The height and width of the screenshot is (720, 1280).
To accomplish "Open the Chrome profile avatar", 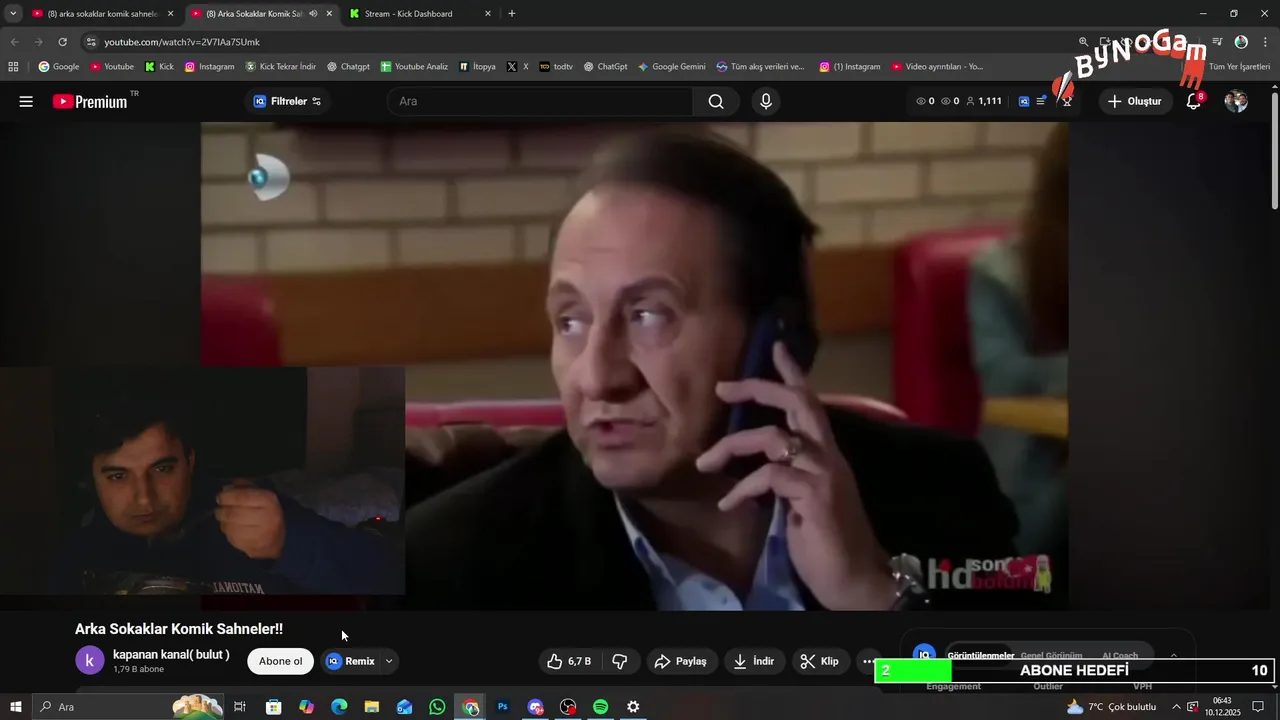I will [x=1241, y=42].
